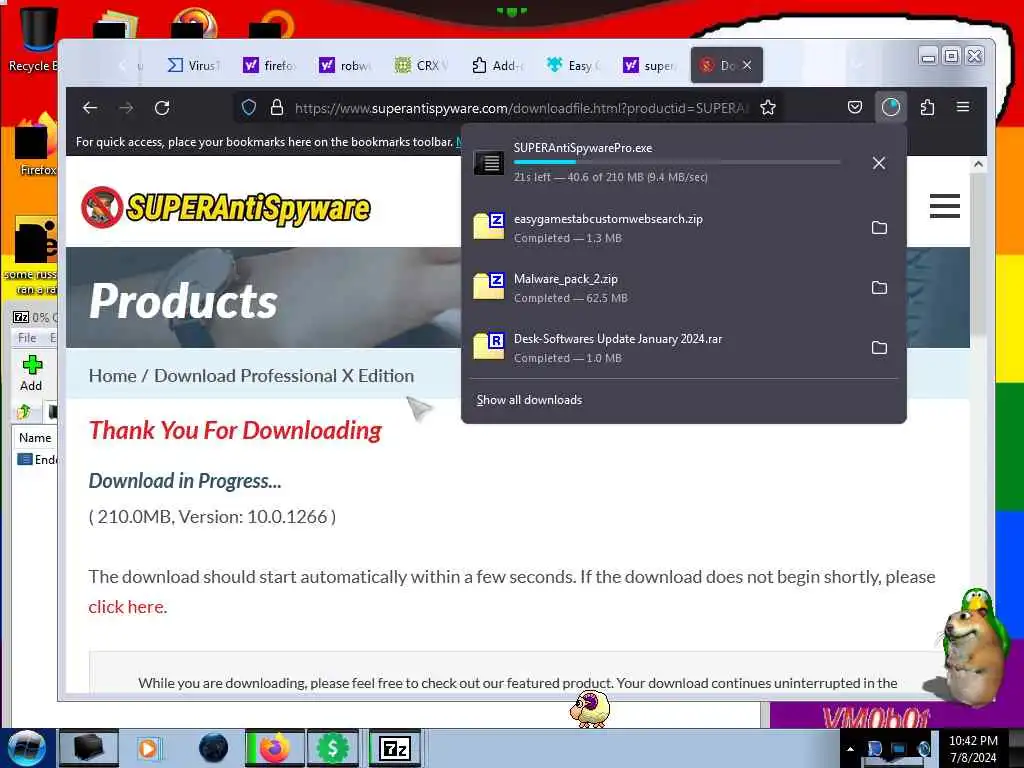Open Firefox from the taskbar
This screenshot has width=1024, height=768.
click(x=274, y=748)
